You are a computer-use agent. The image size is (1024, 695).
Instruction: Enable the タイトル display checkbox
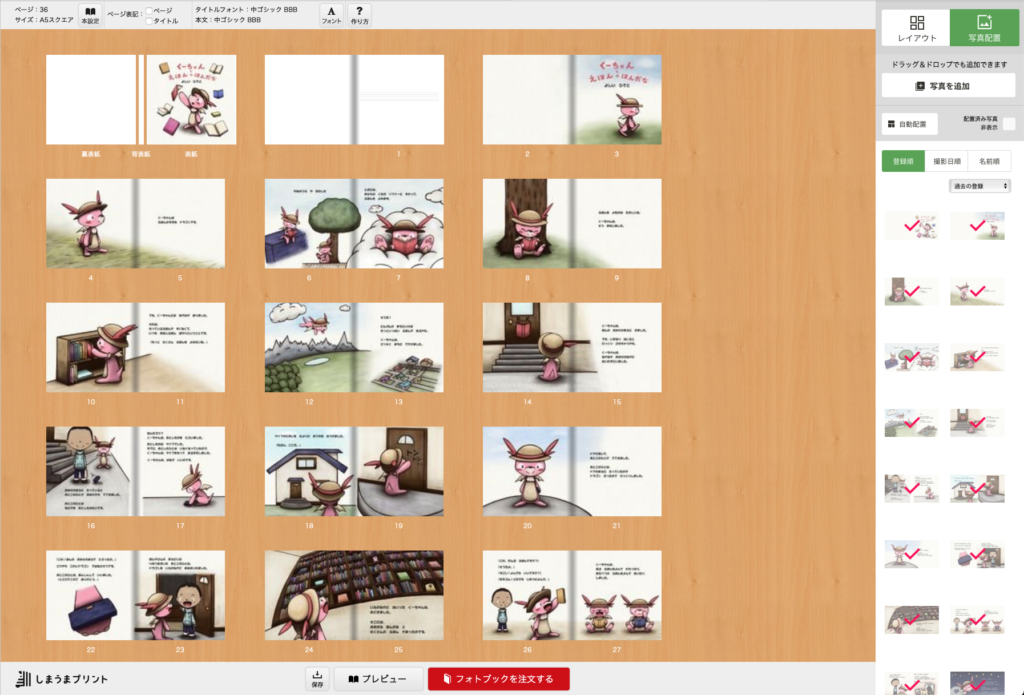150,21
